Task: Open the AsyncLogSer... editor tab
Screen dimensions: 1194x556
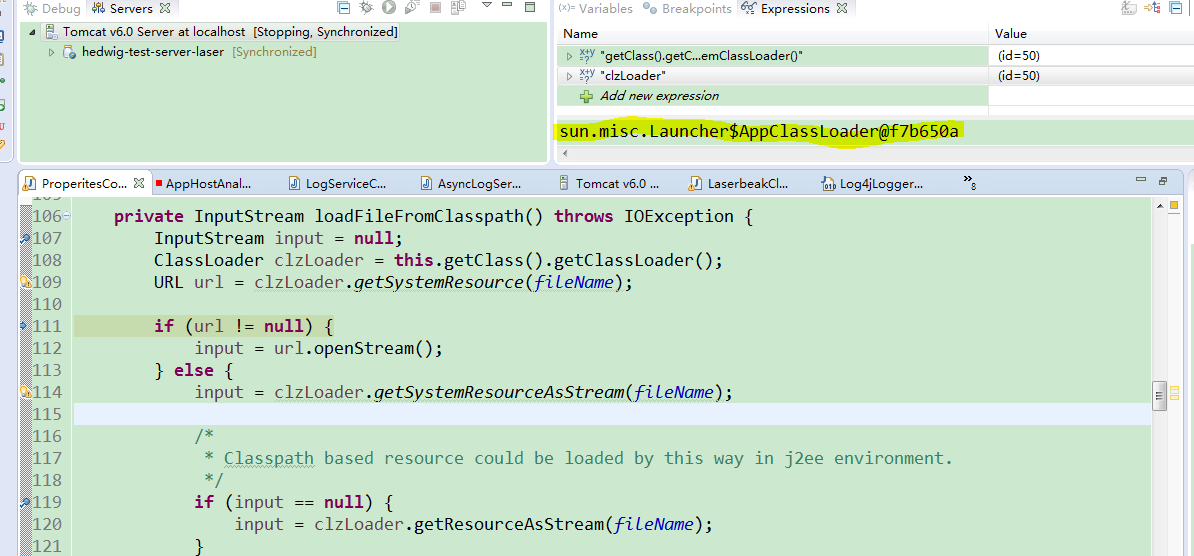Action: point(471,183)
